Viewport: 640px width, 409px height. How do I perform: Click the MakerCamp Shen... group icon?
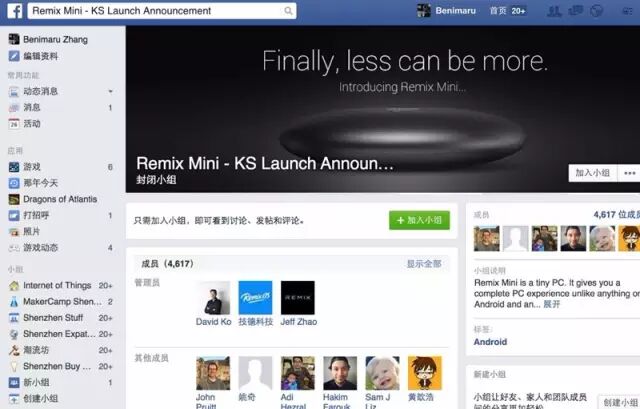14,302
